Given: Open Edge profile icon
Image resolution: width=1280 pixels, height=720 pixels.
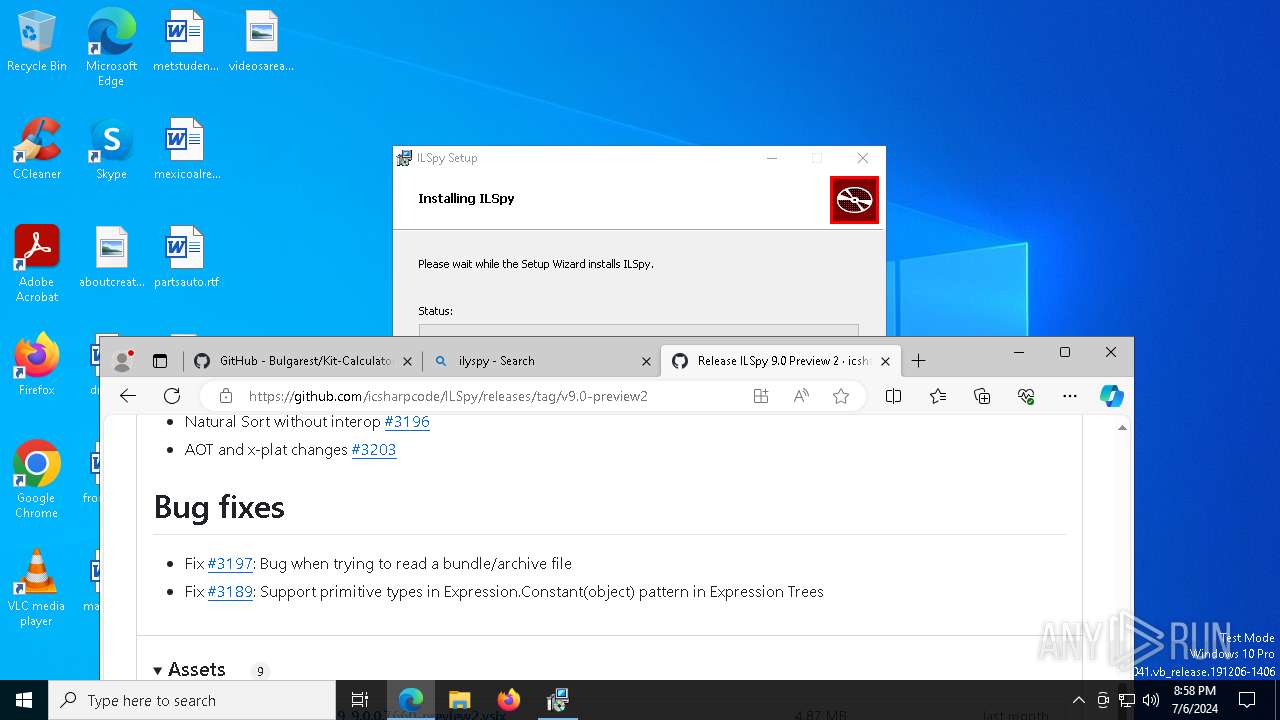Looking at the screenshot, I should coord(124,361).
